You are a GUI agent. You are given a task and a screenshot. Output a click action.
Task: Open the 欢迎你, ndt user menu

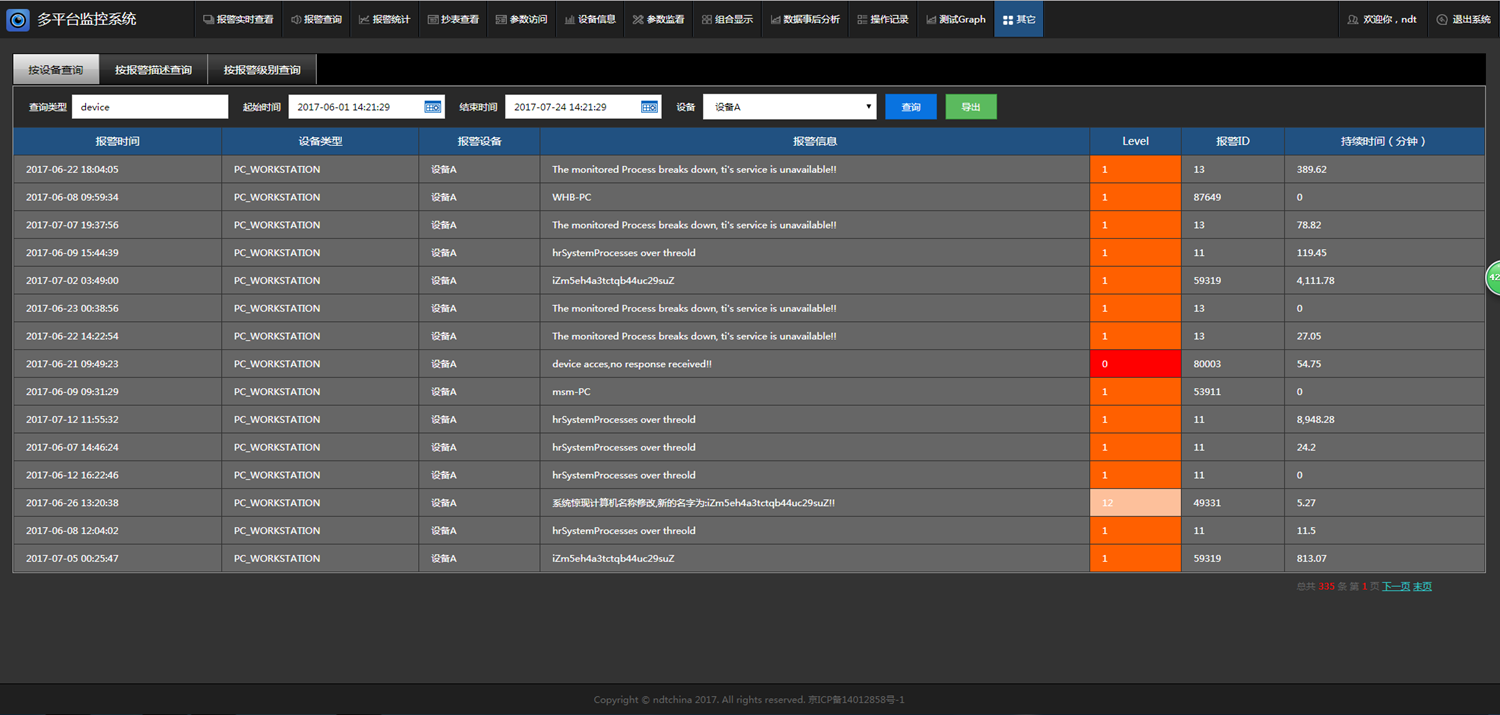click(1382, 19)
